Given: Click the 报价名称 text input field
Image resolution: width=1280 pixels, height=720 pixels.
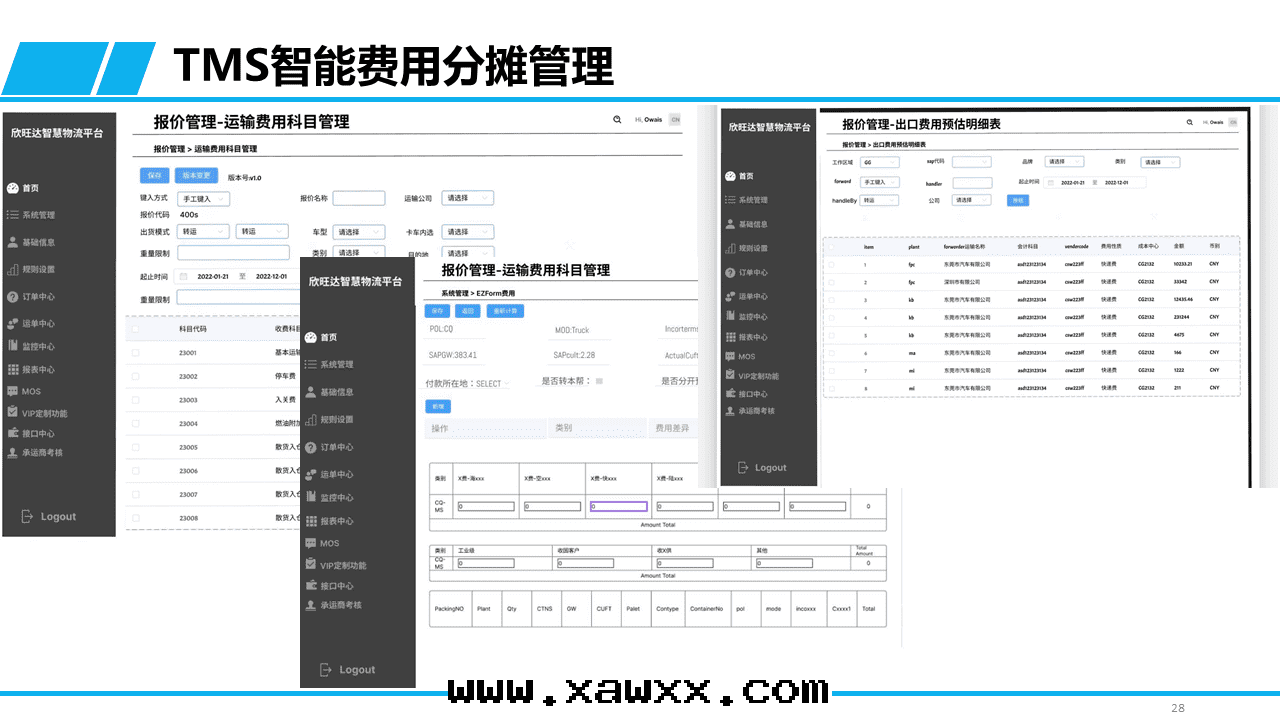Looking at the screenshot, I should 358,199.
